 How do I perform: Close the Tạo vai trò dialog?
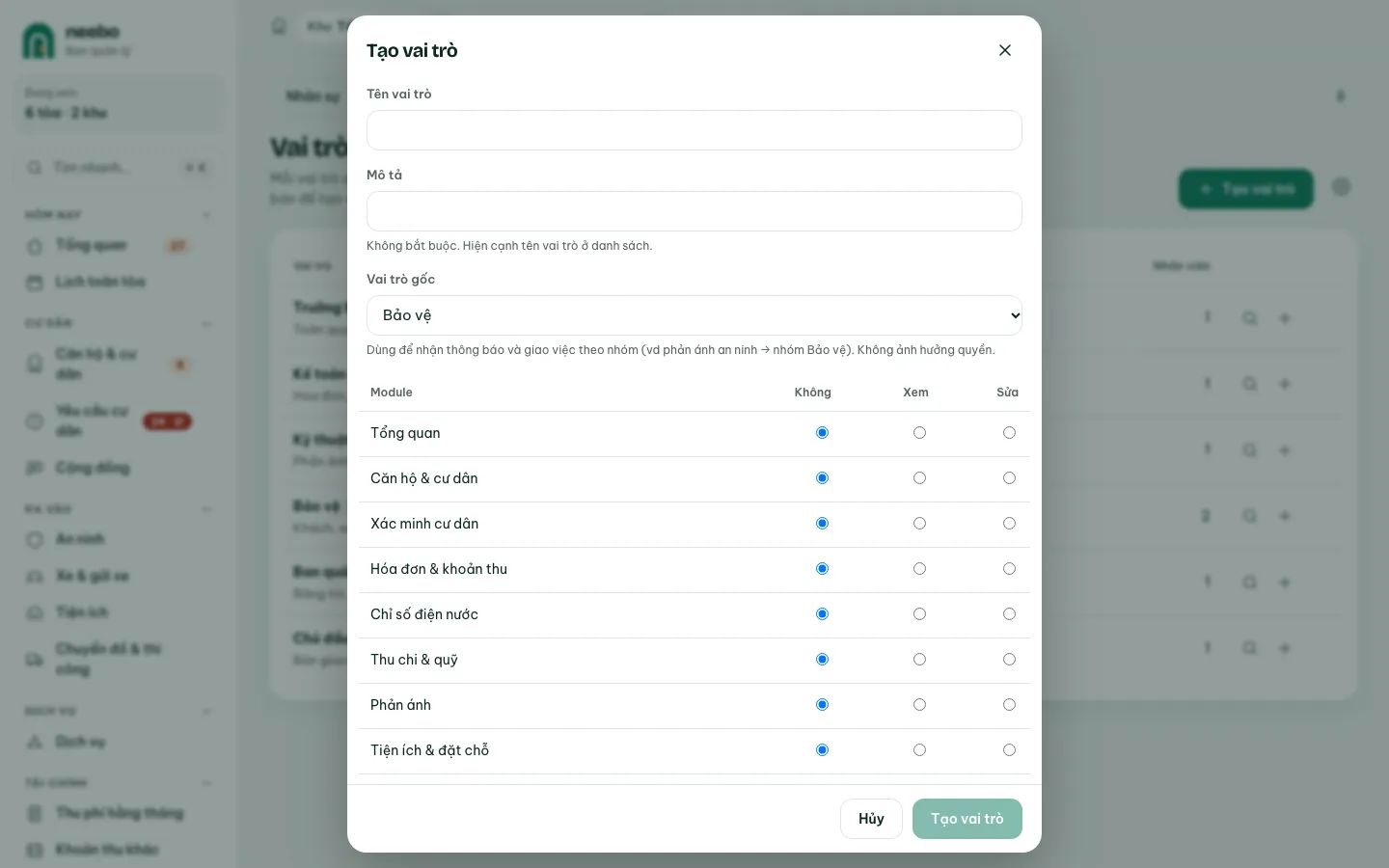click(1004, 50)
